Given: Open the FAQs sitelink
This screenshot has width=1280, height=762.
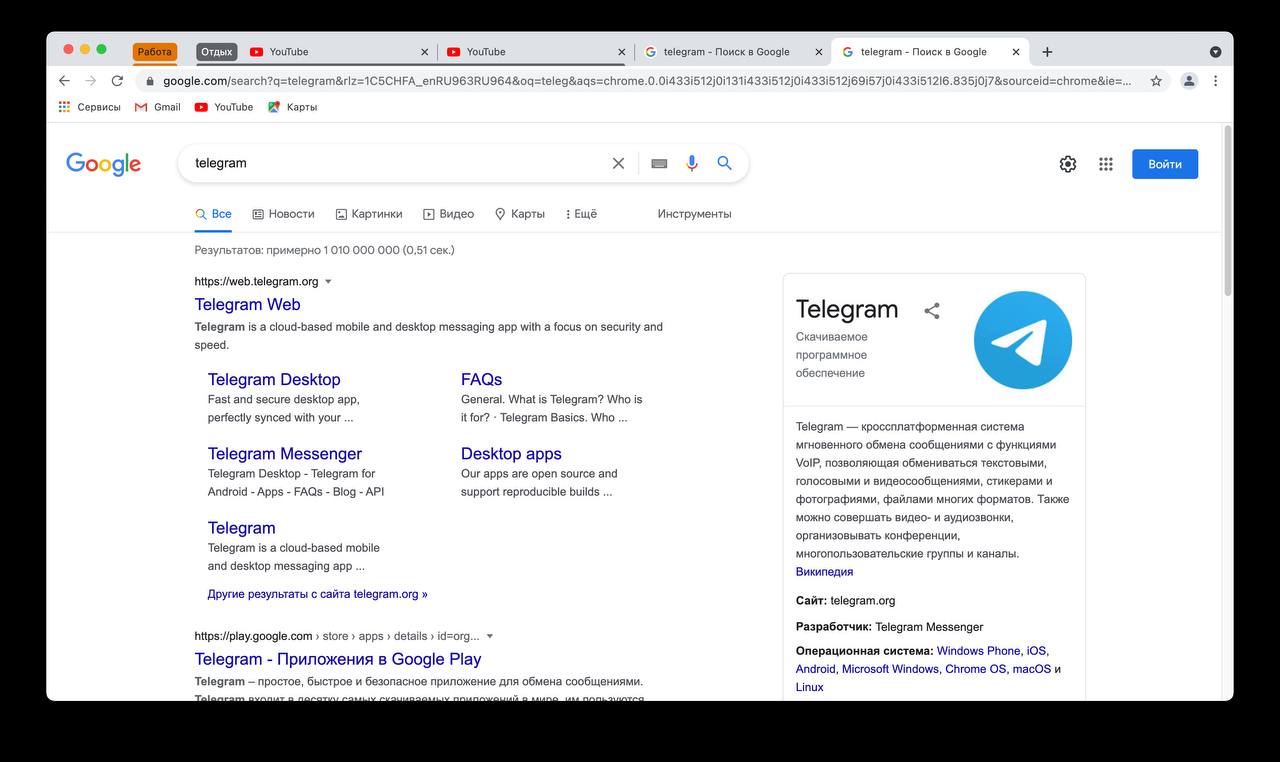Looking at the screenshot, I should 481,380.
